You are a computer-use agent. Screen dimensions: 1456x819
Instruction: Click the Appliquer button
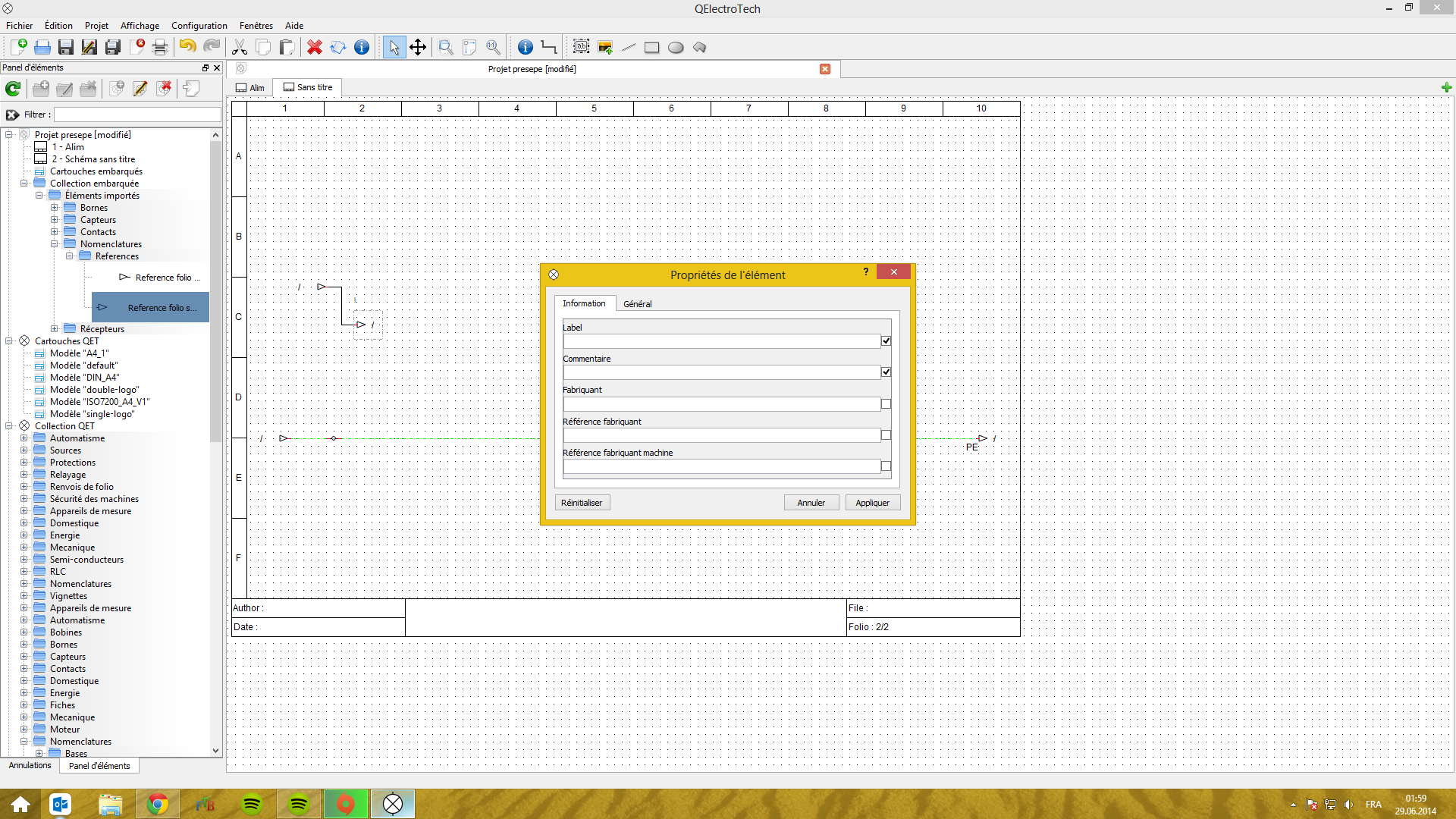(x=872, y=503)
